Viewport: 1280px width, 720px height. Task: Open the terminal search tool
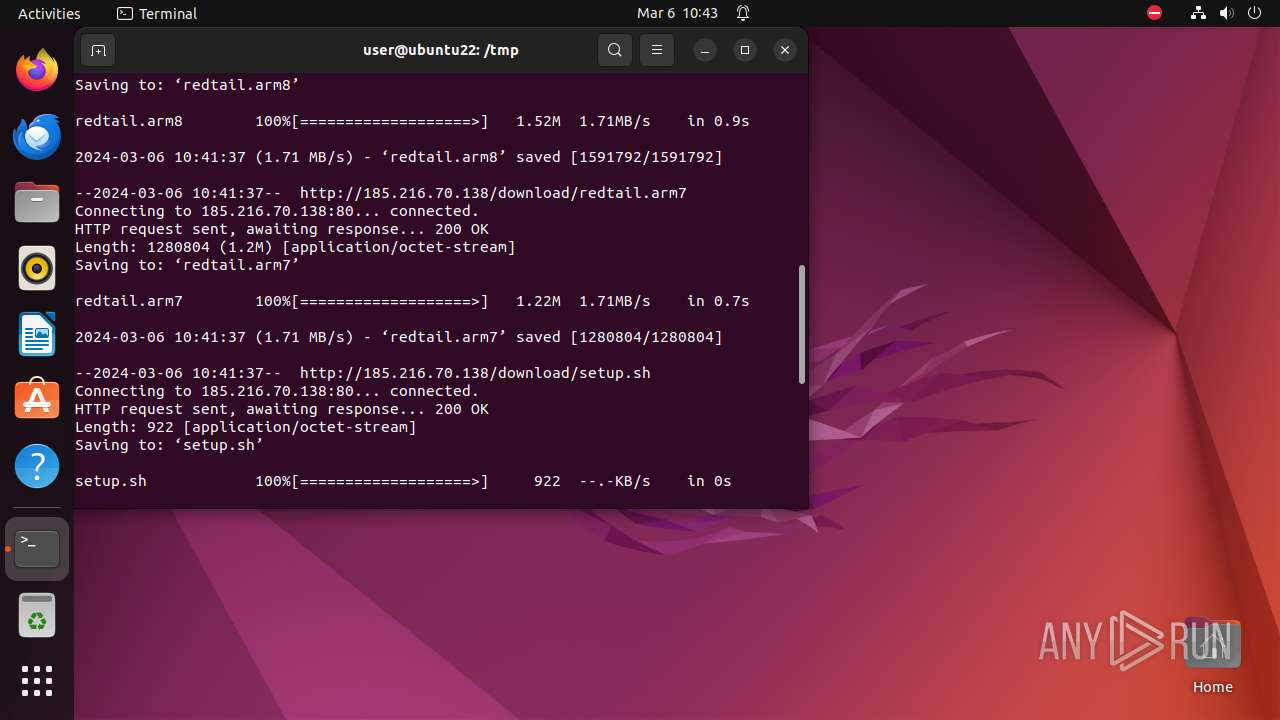tap(615, 50)
